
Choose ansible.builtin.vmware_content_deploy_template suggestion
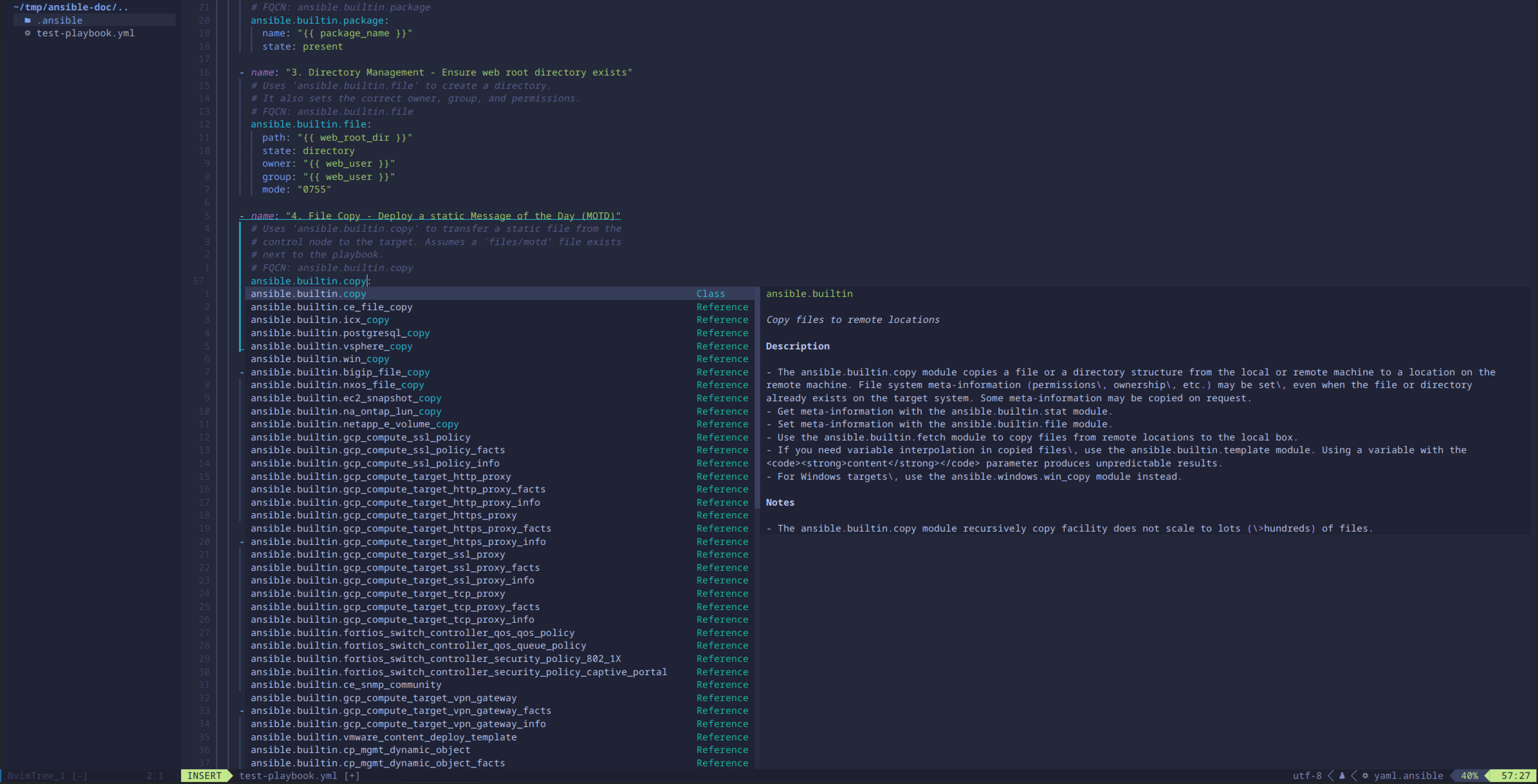383,737
